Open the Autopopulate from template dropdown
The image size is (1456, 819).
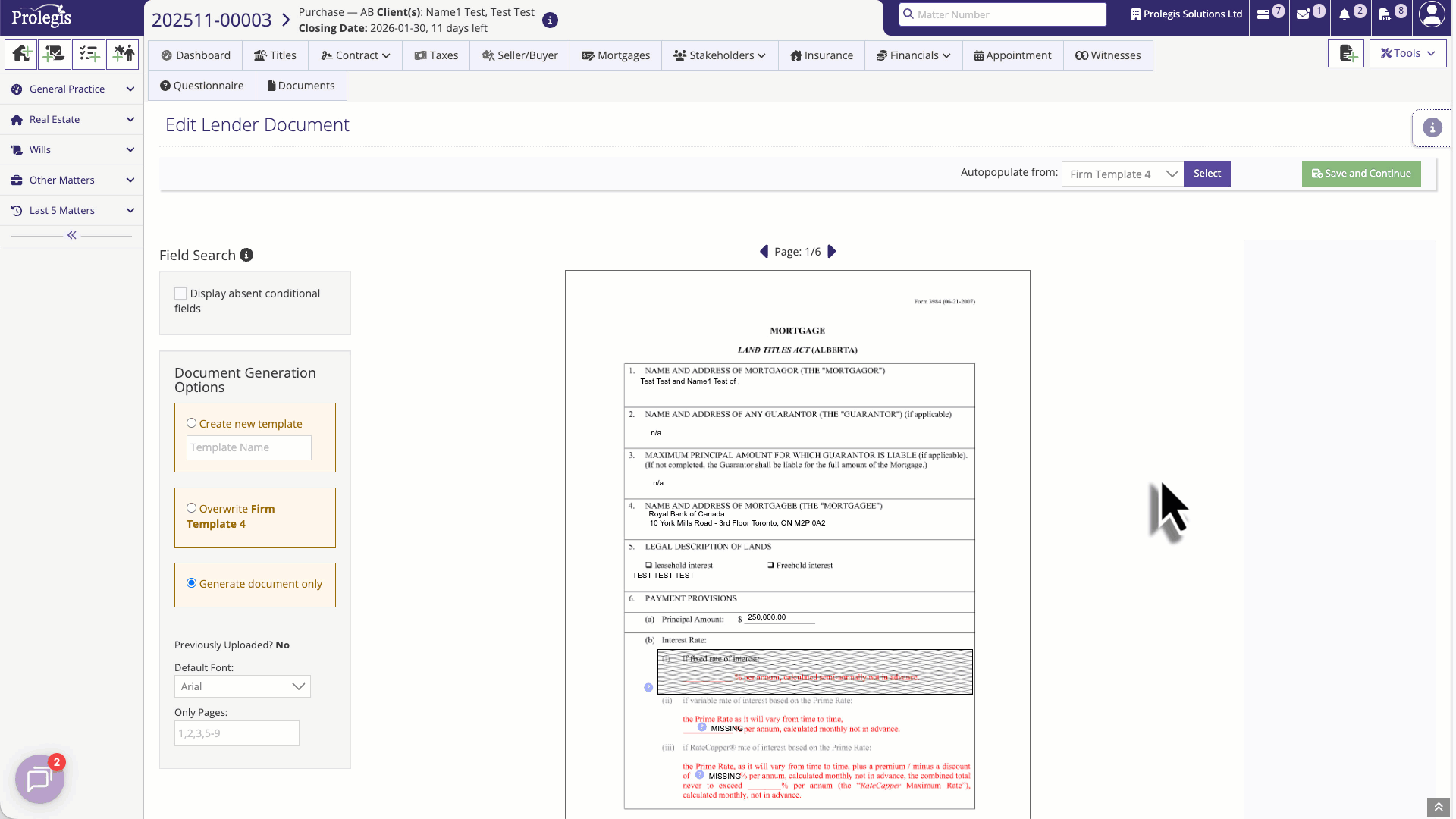click(1122, 174)
